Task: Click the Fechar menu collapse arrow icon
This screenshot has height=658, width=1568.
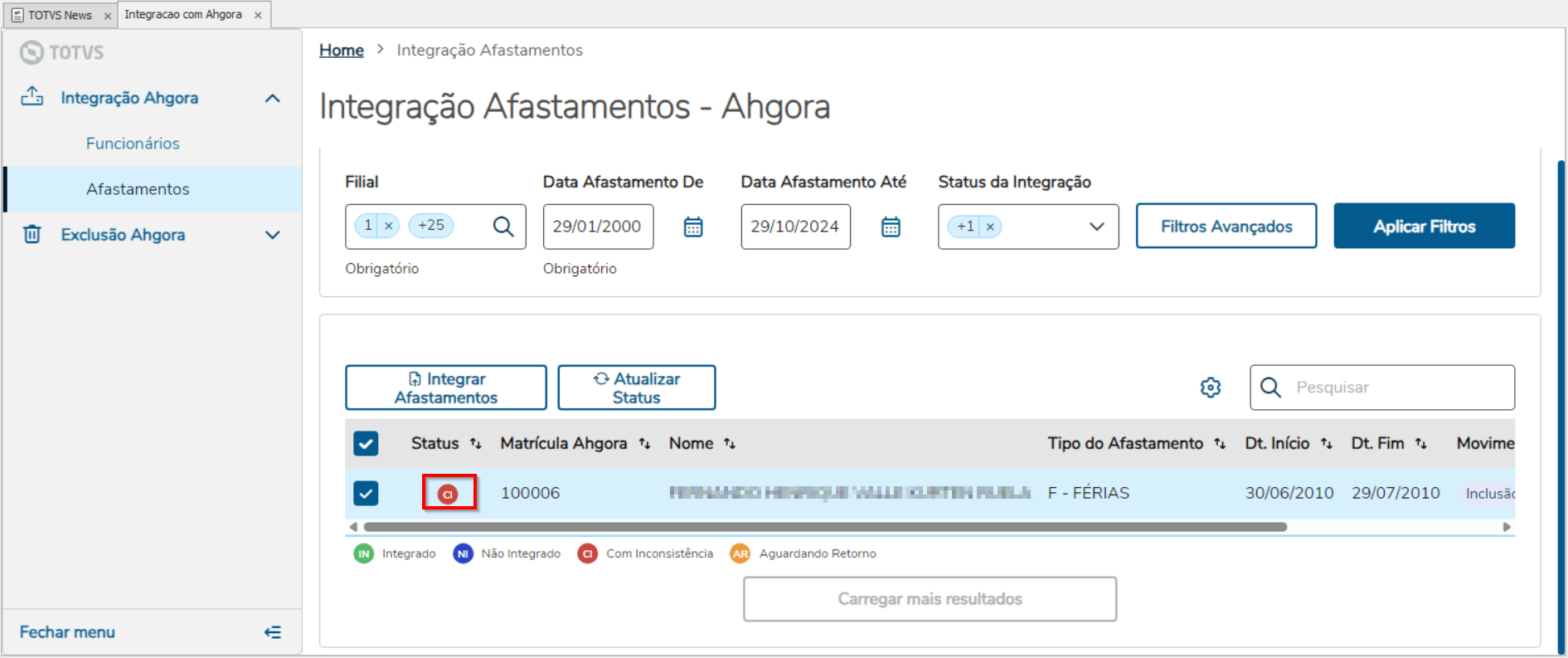Action: coord(273,632)
